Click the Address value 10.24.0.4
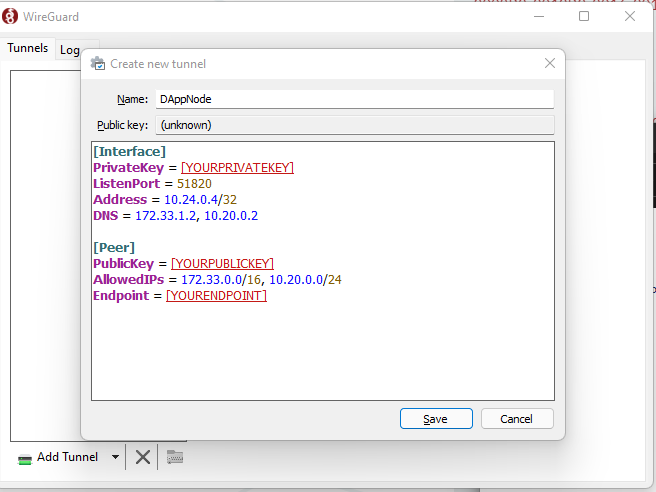656x492 pixels. coord(191,200)
